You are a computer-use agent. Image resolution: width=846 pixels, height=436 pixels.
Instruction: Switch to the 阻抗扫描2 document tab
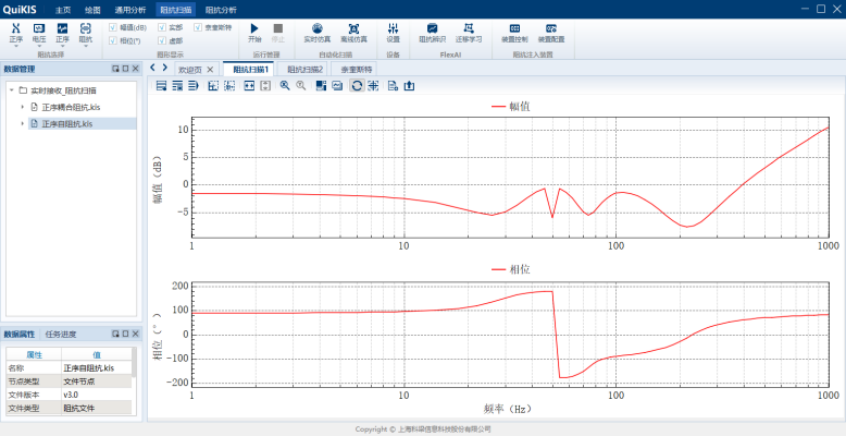click(x=305, y=70)
